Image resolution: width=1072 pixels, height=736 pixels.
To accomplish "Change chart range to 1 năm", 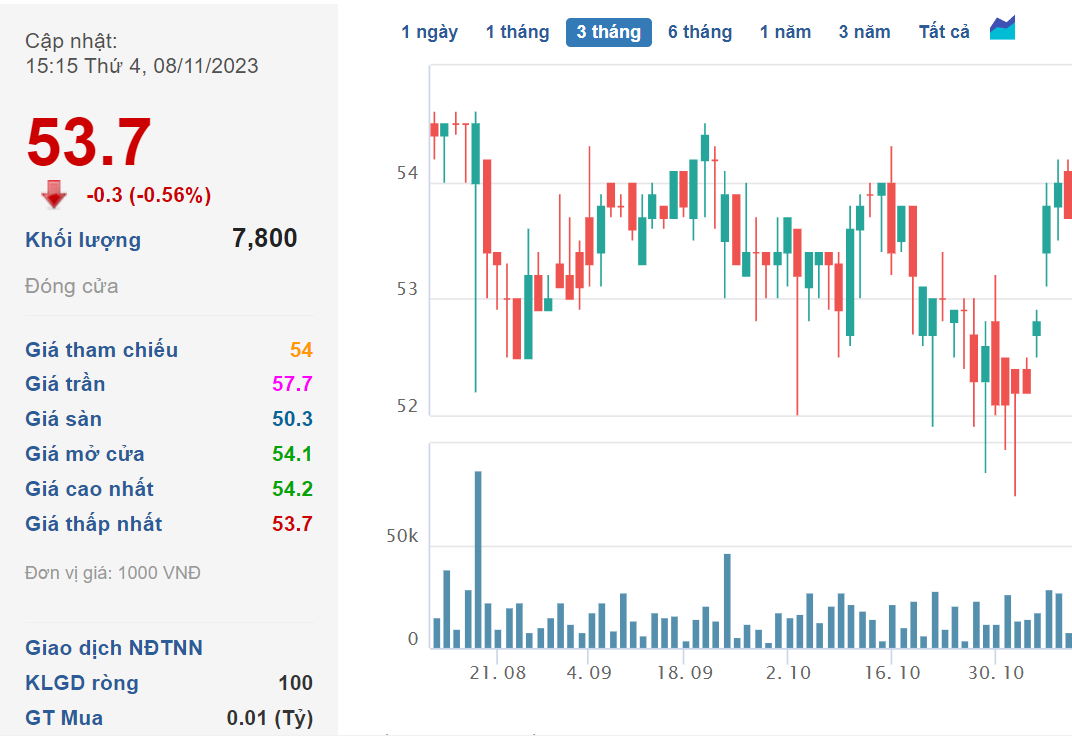I will pos(785,32).
